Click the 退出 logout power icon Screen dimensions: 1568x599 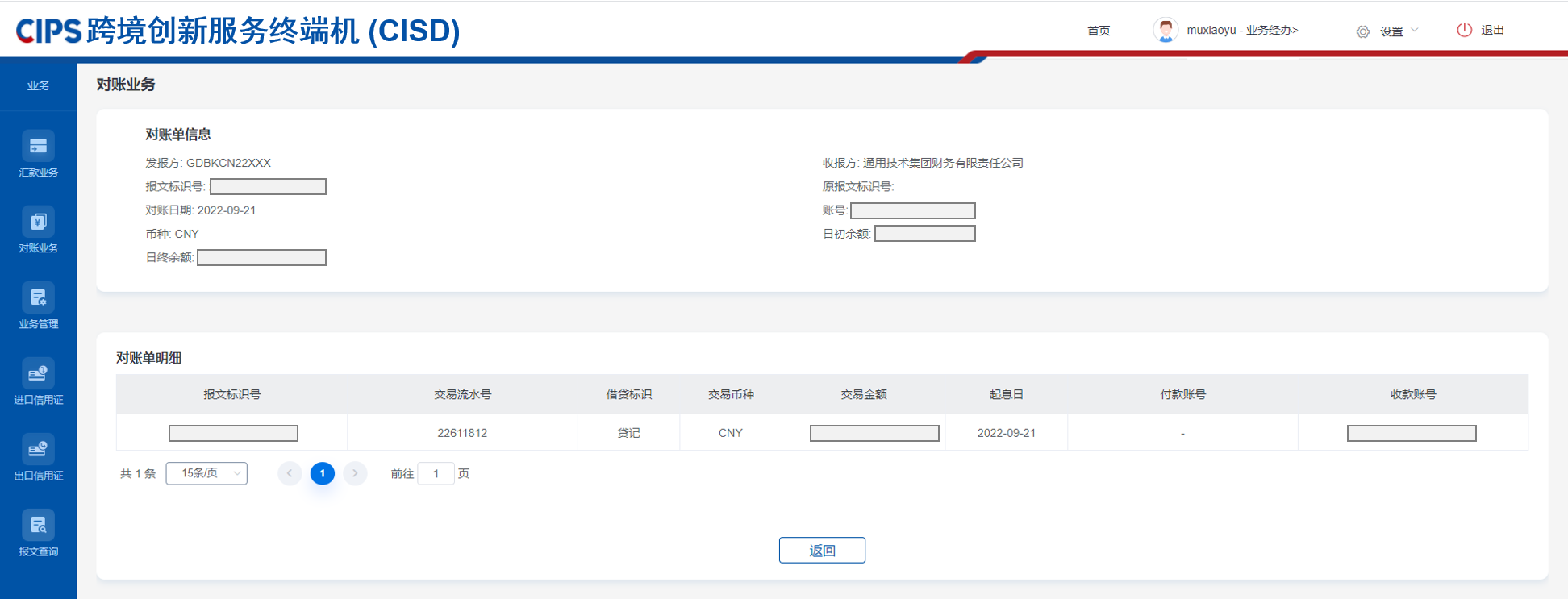tap(1464, 31)
